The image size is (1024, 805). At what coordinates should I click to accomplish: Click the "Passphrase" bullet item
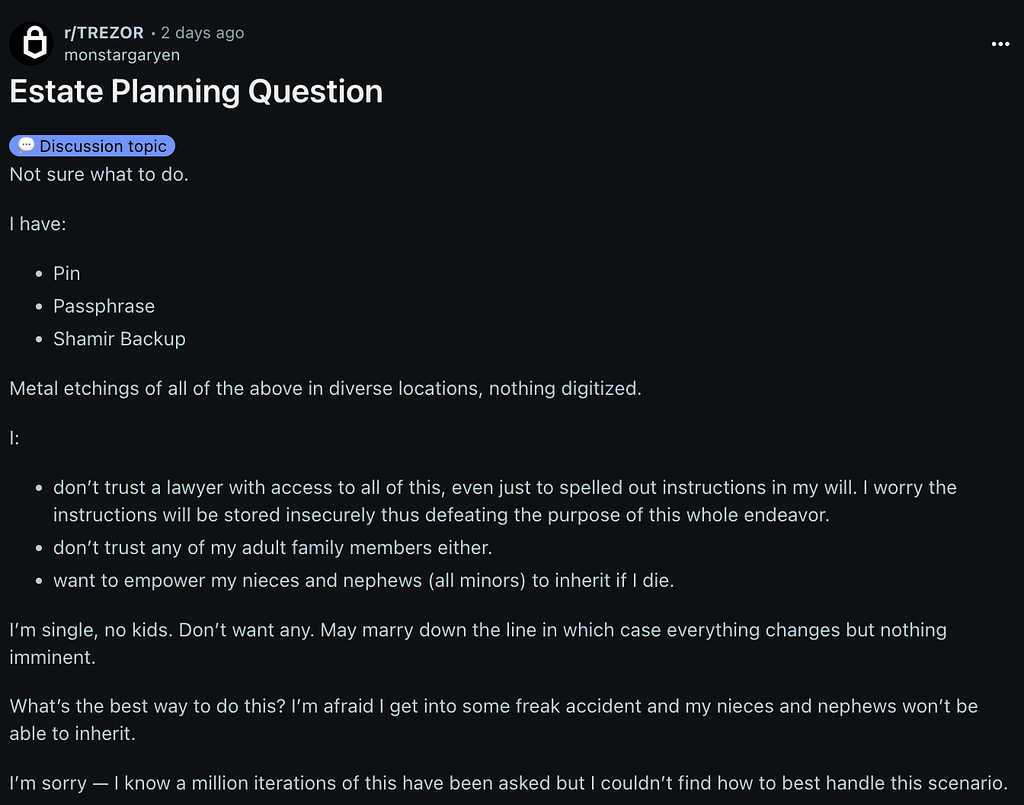104,306
